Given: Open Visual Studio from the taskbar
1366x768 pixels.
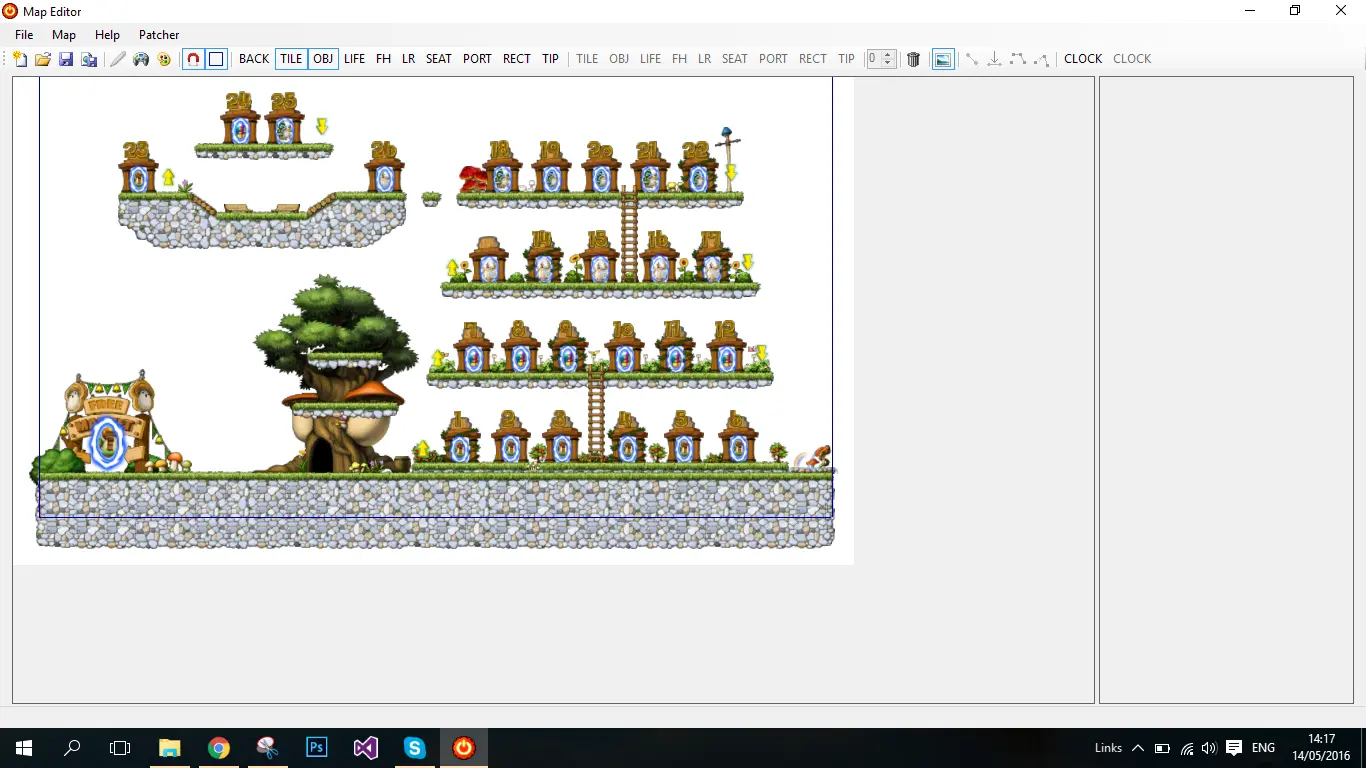Looking at the screenshot, I should (x=366, y=748).
